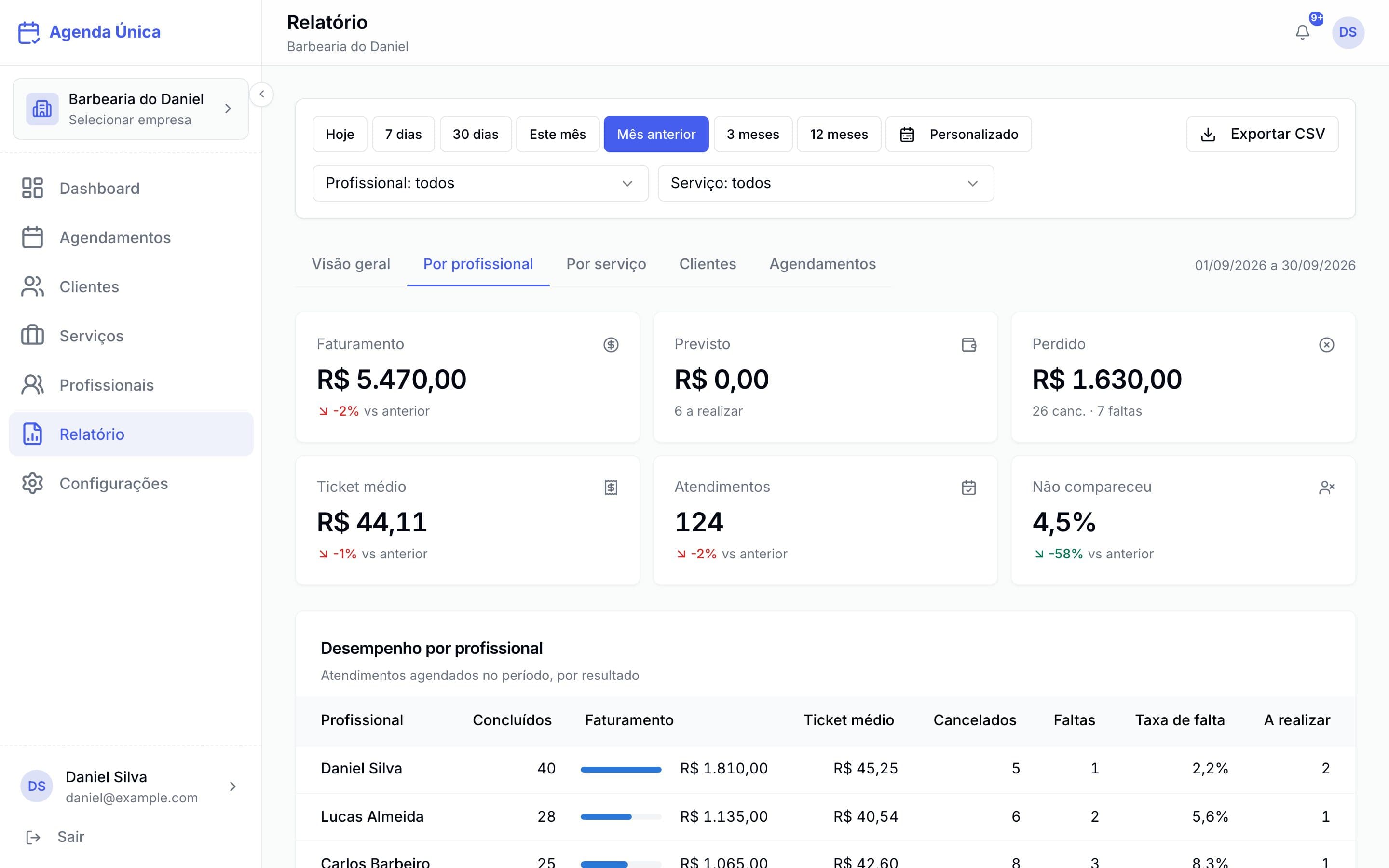Open the notifications bell
This screenshot has height=868, width=1389.
(x=1302, y=32)
